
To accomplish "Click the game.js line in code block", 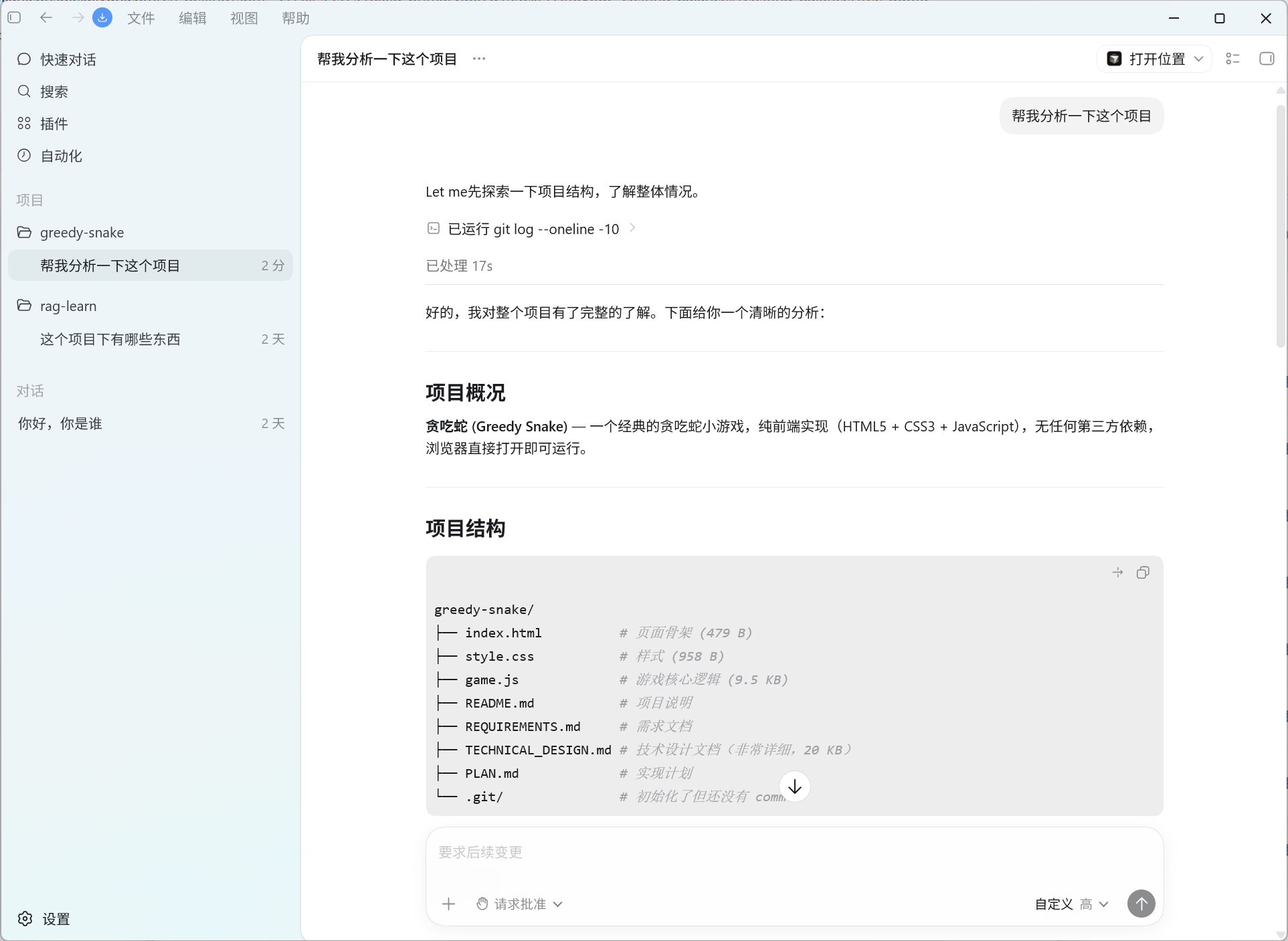I will click(612, 679).
